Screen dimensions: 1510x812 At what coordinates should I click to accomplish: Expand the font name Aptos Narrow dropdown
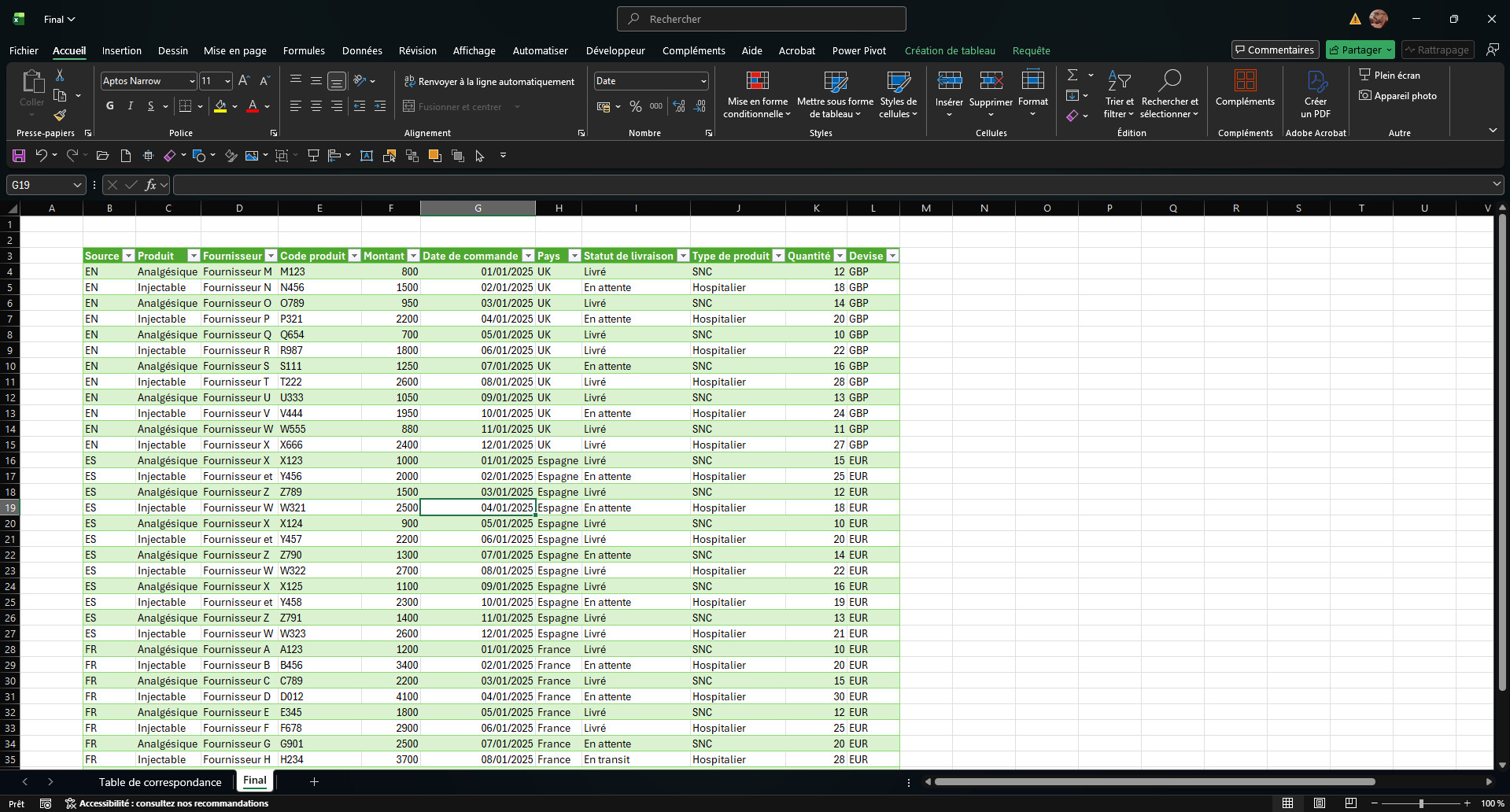(x=191, y=81)
